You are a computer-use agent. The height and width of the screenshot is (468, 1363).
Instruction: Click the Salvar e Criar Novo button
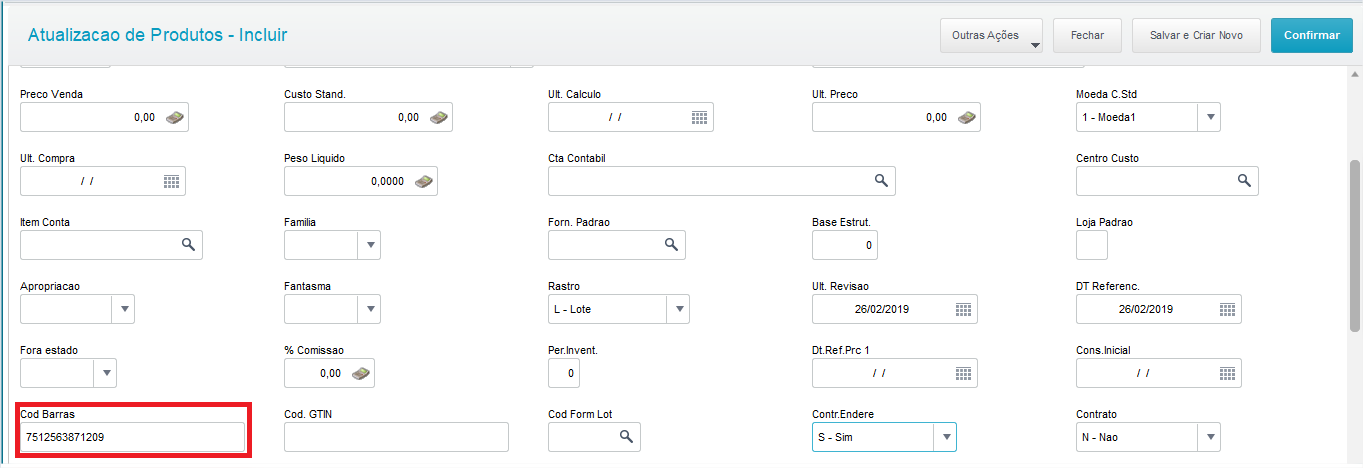[x=1196, y=35]
